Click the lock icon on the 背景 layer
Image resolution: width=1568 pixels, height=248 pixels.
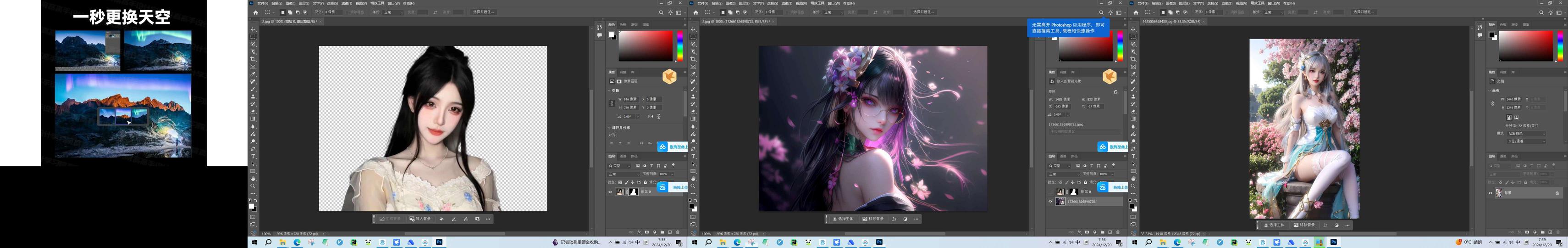(x=1557, y=193)
